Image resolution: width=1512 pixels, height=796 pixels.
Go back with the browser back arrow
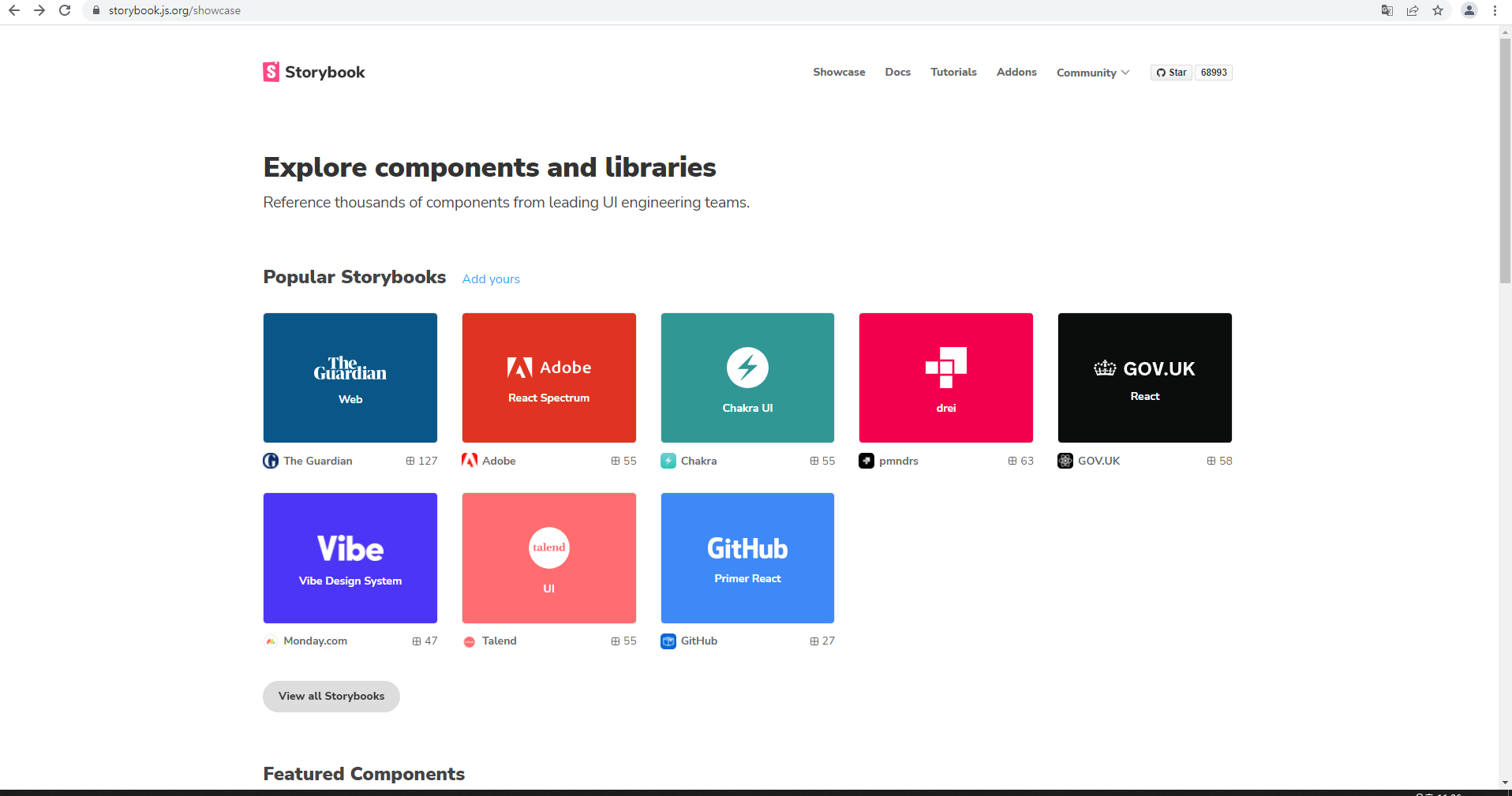(14, 10)
